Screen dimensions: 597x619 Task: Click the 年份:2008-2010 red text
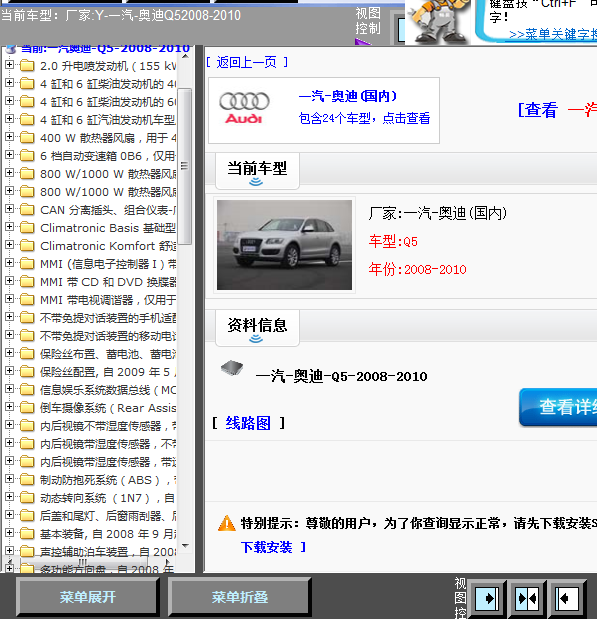coord(417,270)
